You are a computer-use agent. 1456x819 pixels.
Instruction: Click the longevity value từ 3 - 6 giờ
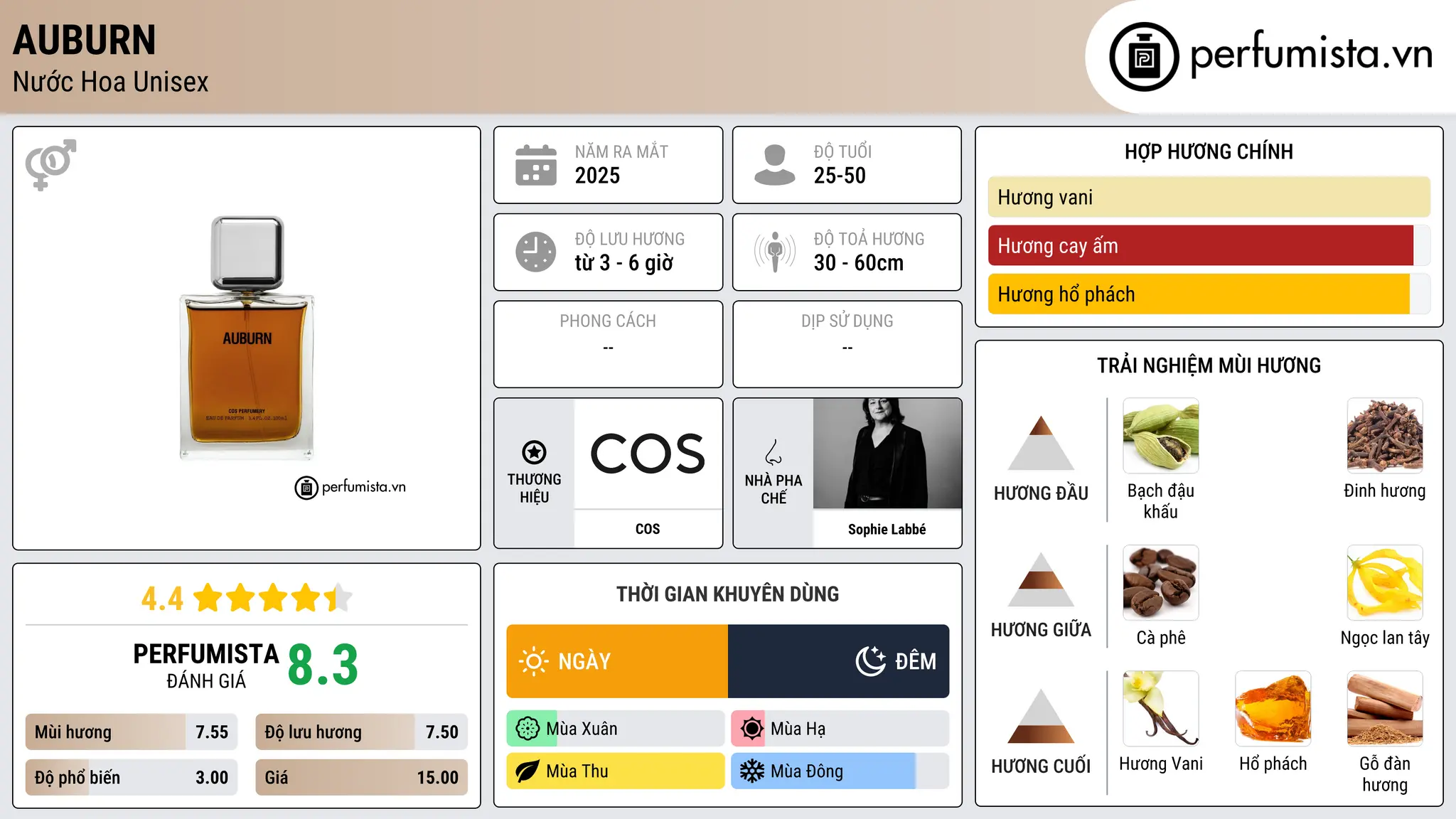coord(624,263)
